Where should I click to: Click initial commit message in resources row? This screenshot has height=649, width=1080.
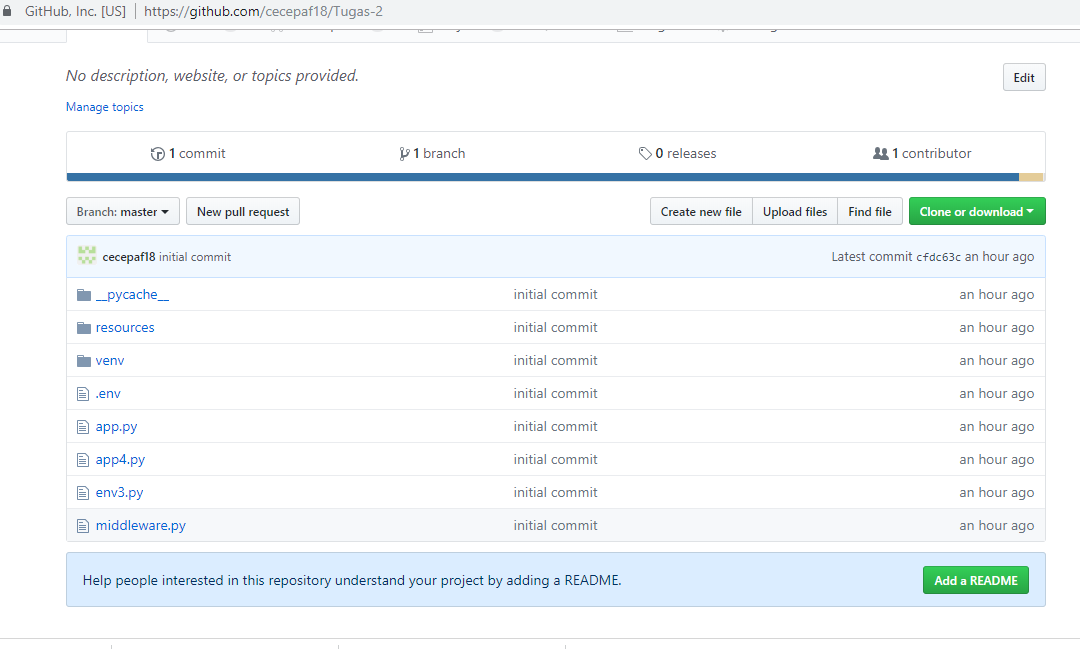pyautogui.click(x=555, y=328)
